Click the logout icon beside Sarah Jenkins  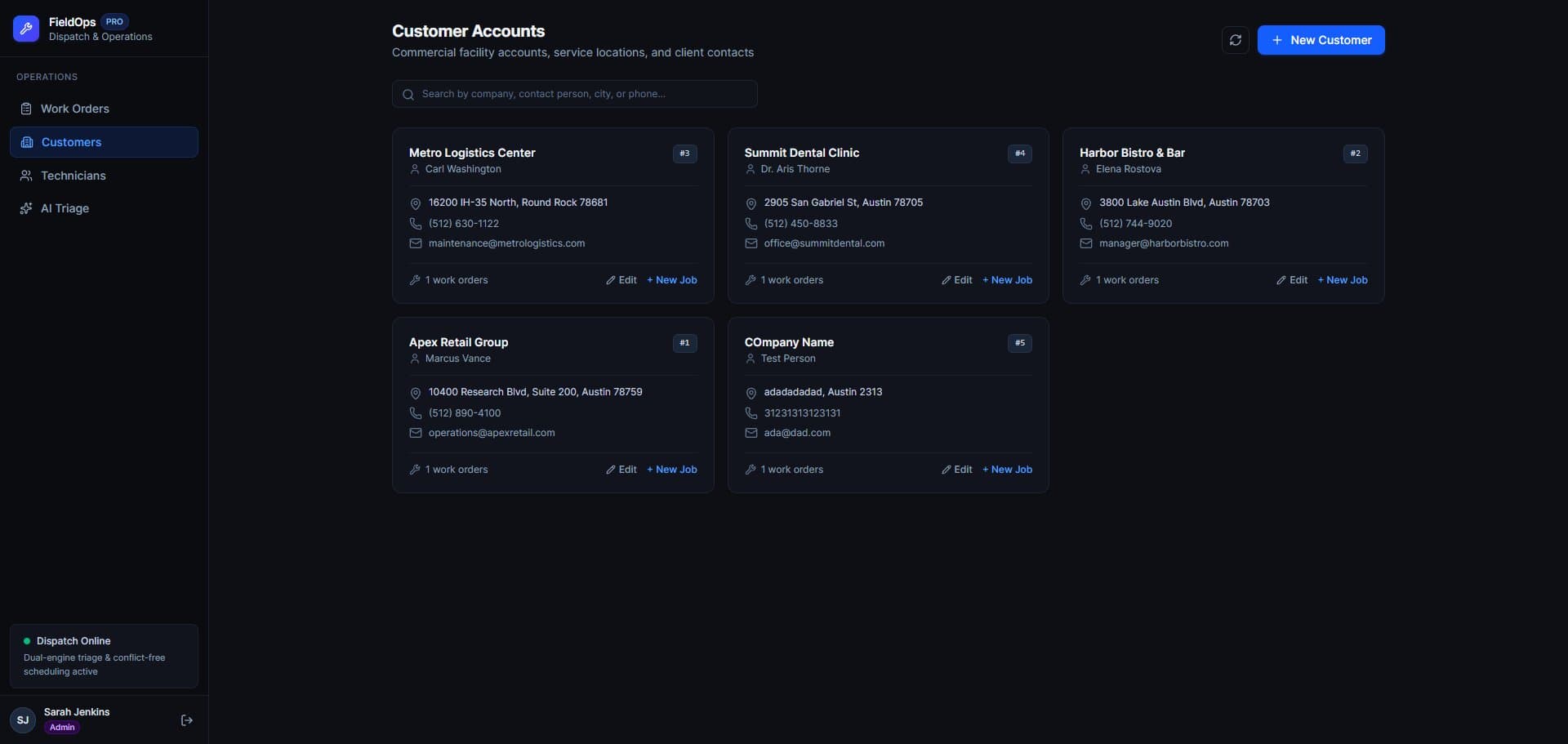(x=187, y=720)
